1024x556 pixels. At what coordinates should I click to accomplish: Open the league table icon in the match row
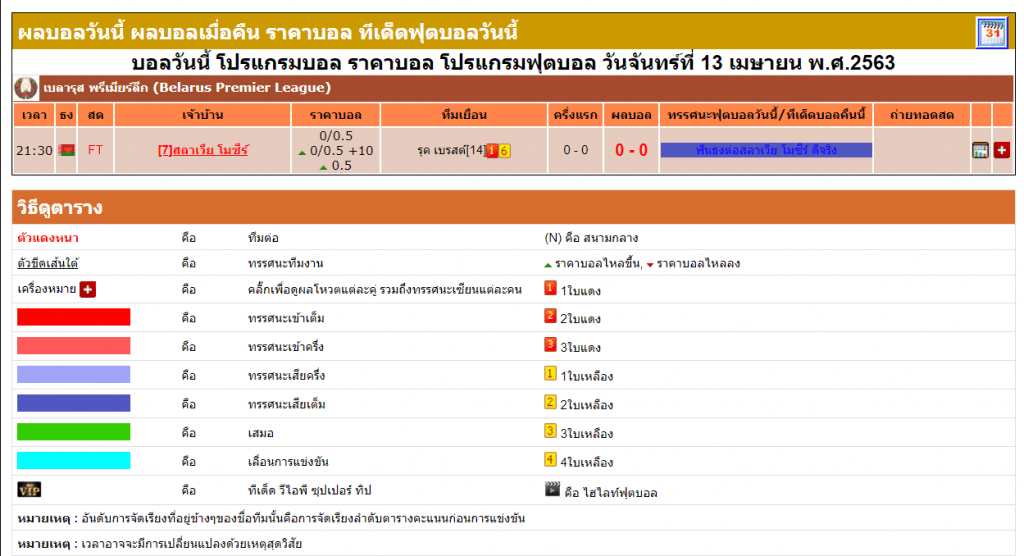tap(980, 150)
